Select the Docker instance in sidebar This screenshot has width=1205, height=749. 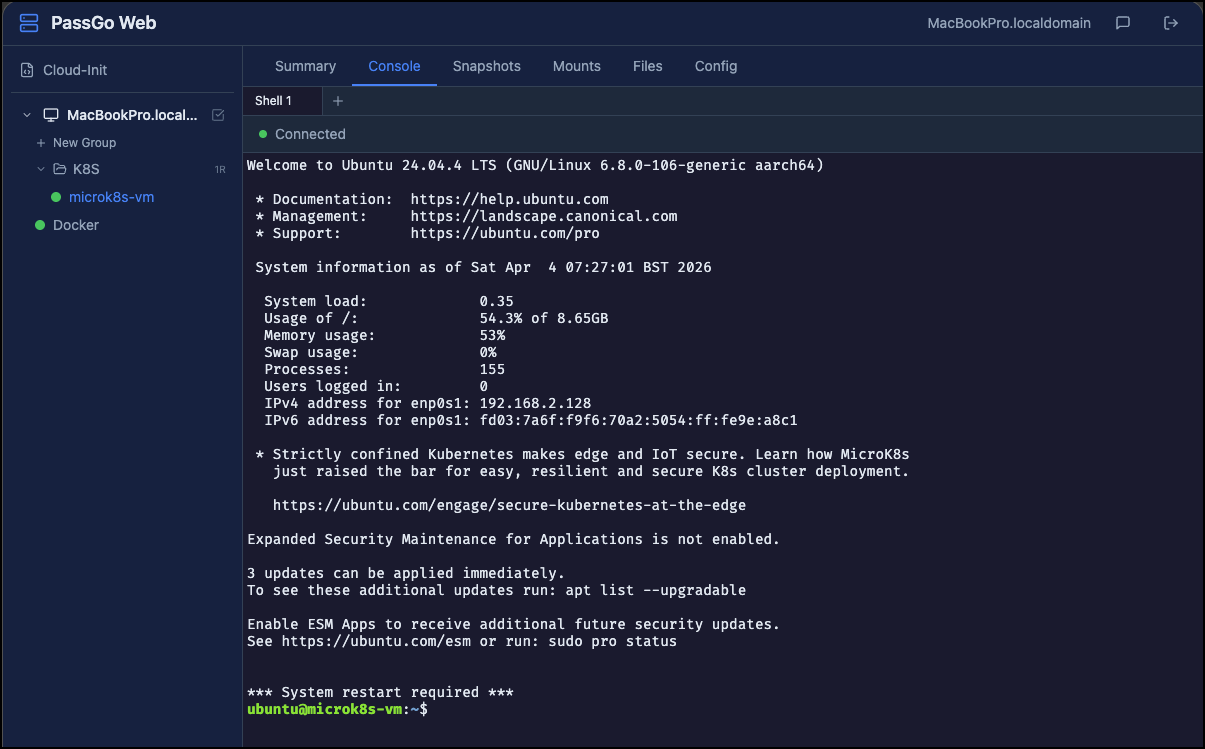click(x=76, y=225)
